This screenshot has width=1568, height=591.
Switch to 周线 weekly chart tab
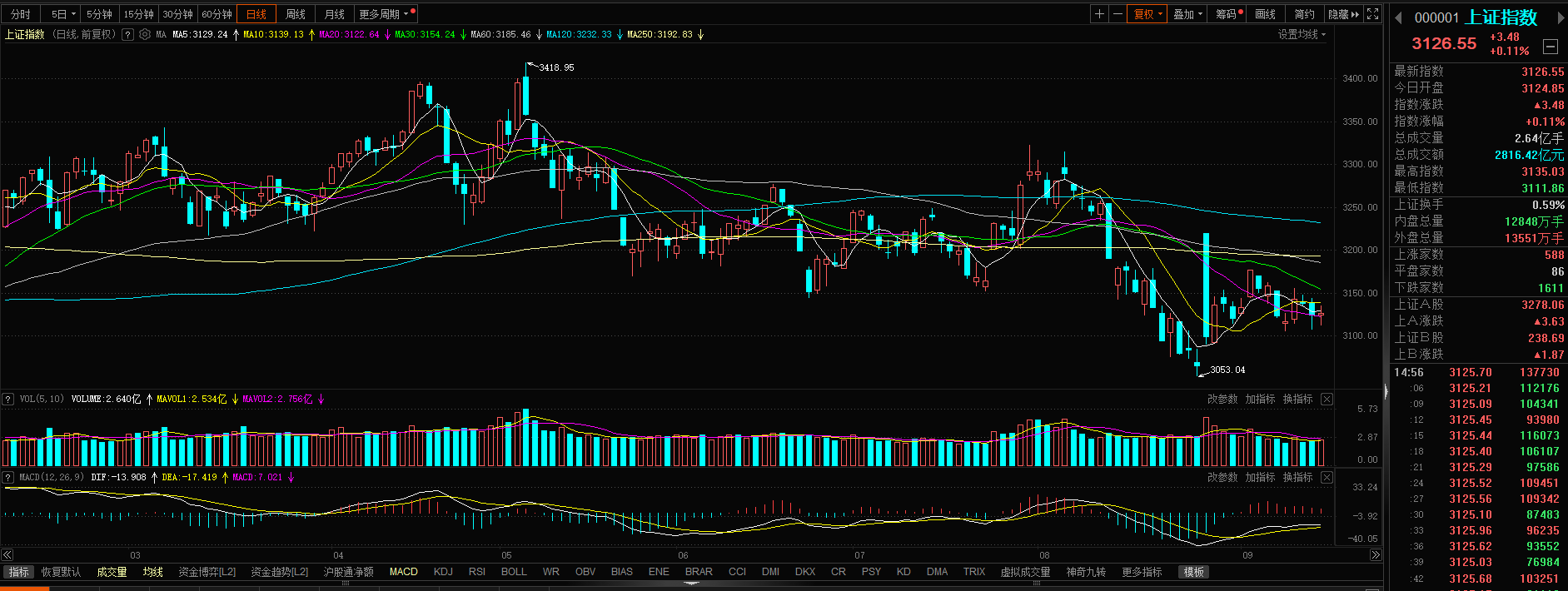(x=296, y=14)
